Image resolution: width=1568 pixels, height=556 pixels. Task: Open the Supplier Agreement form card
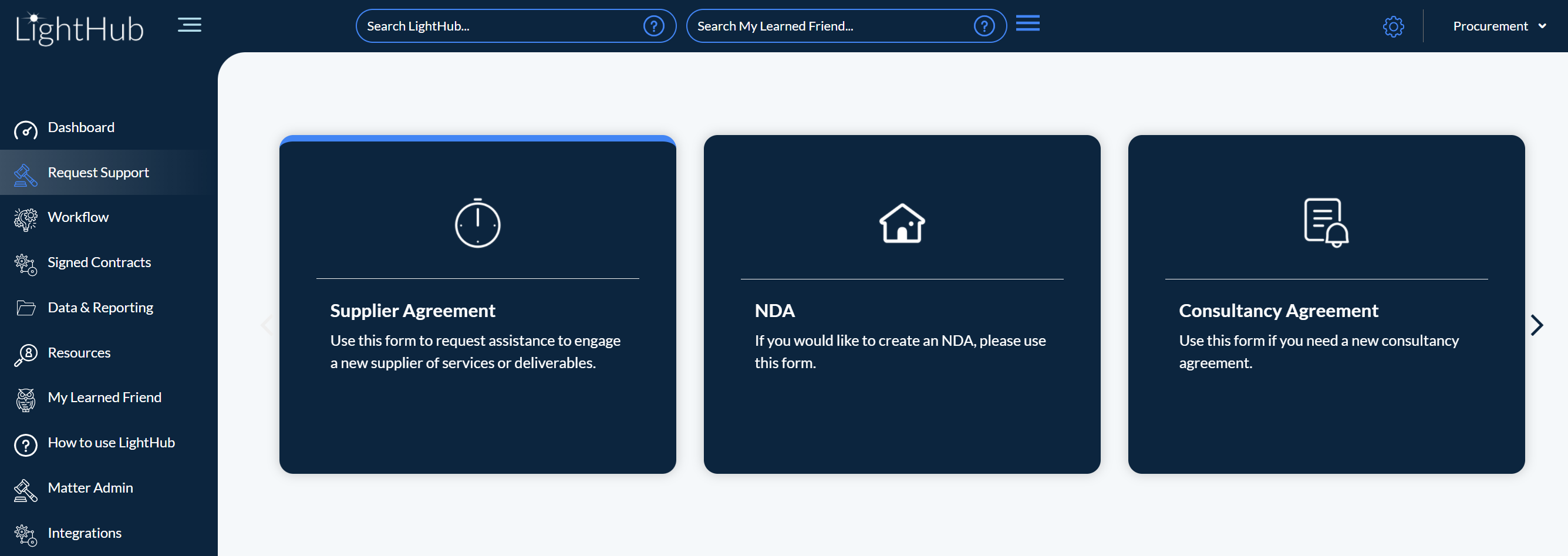[x=477, y=305]
